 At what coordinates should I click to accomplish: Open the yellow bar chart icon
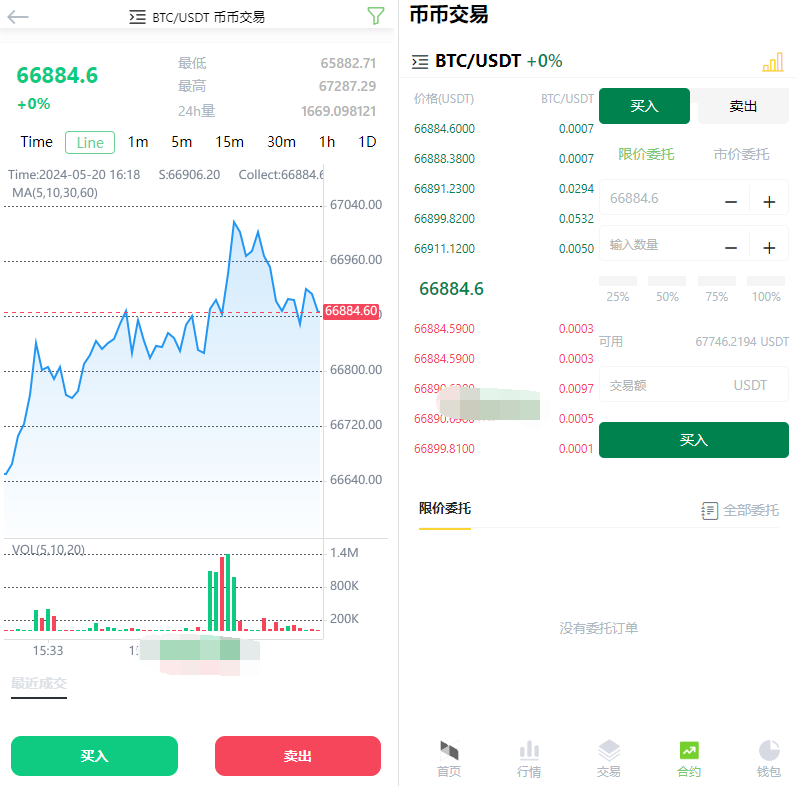pyautogui.click(x=772, y=62)
